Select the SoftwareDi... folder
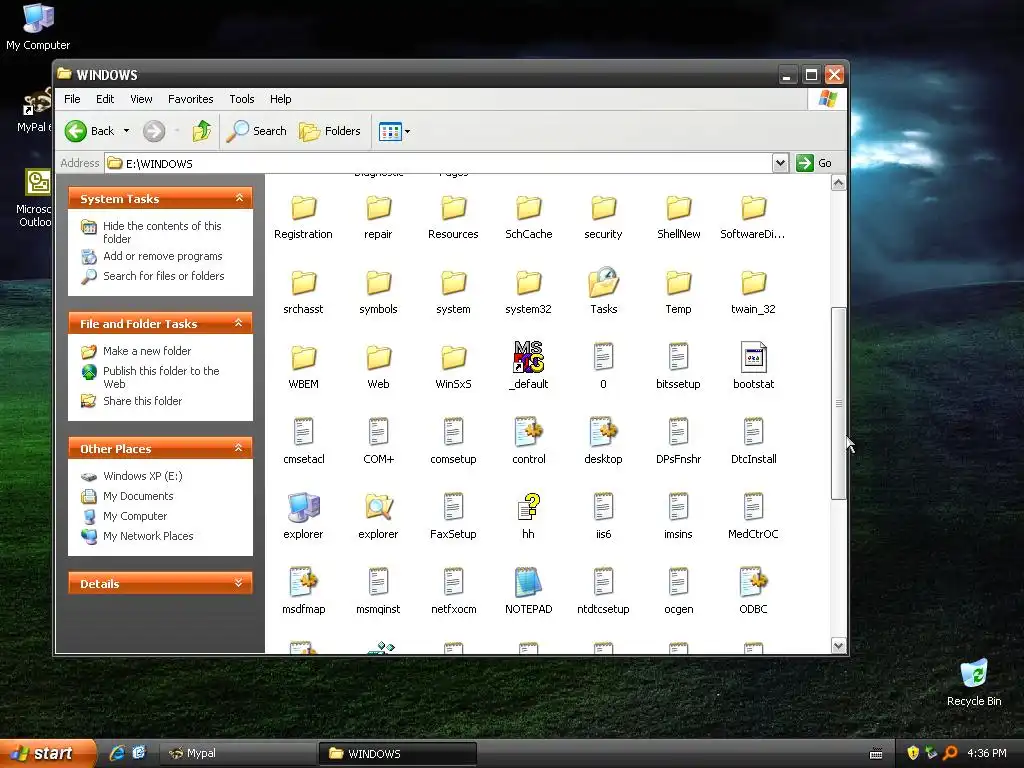 tap(754, 218)
